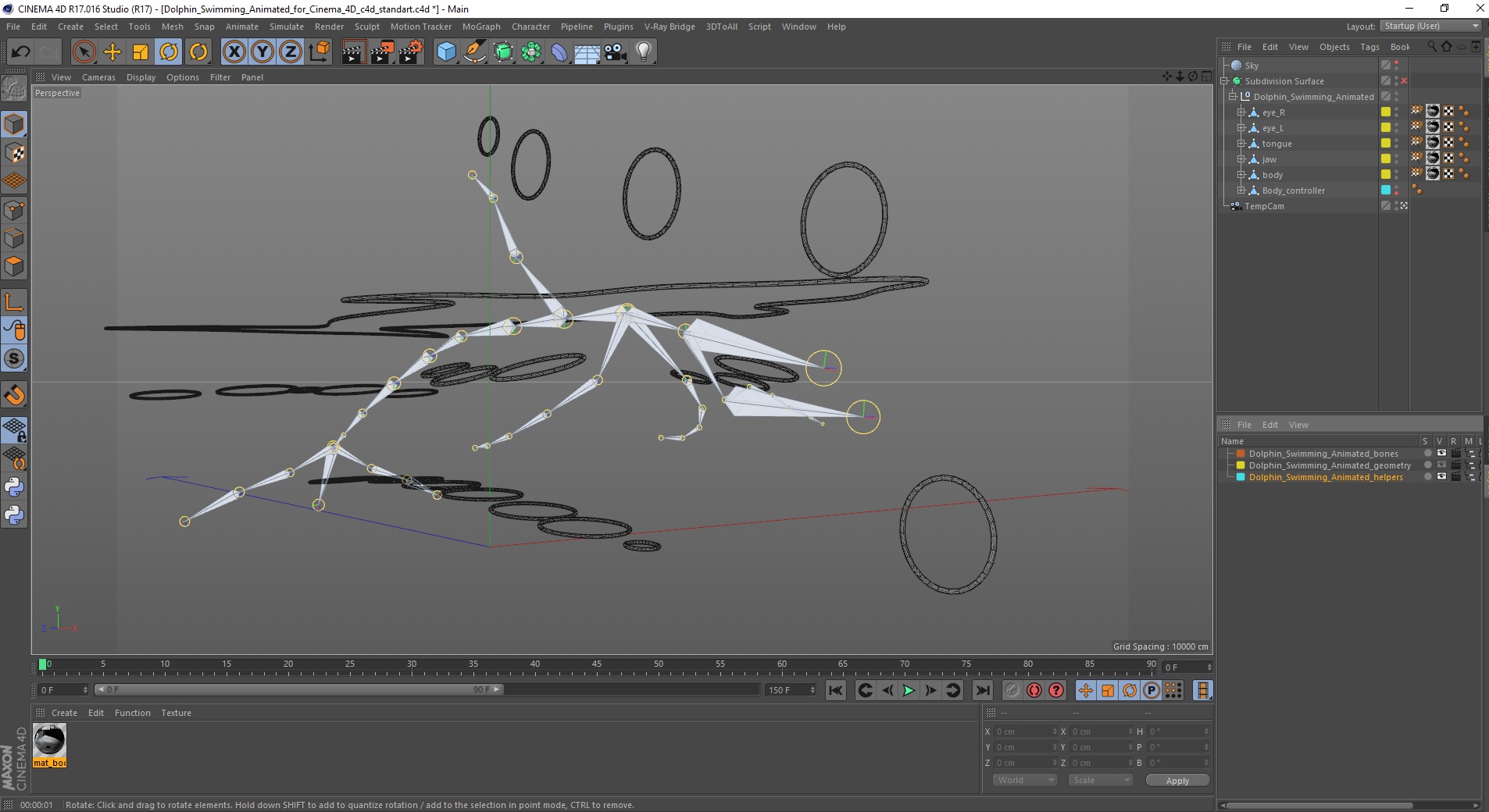The image size is (1489, 812).
Task: Open the Mesh menu
Action: pos(172,27)
